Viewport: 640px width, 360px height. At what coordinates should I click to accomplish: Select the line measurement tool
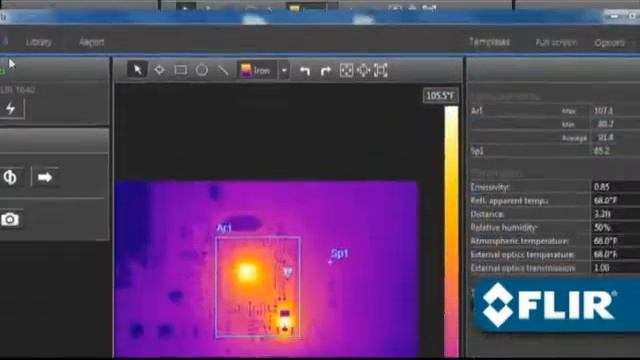click(223, 70)
